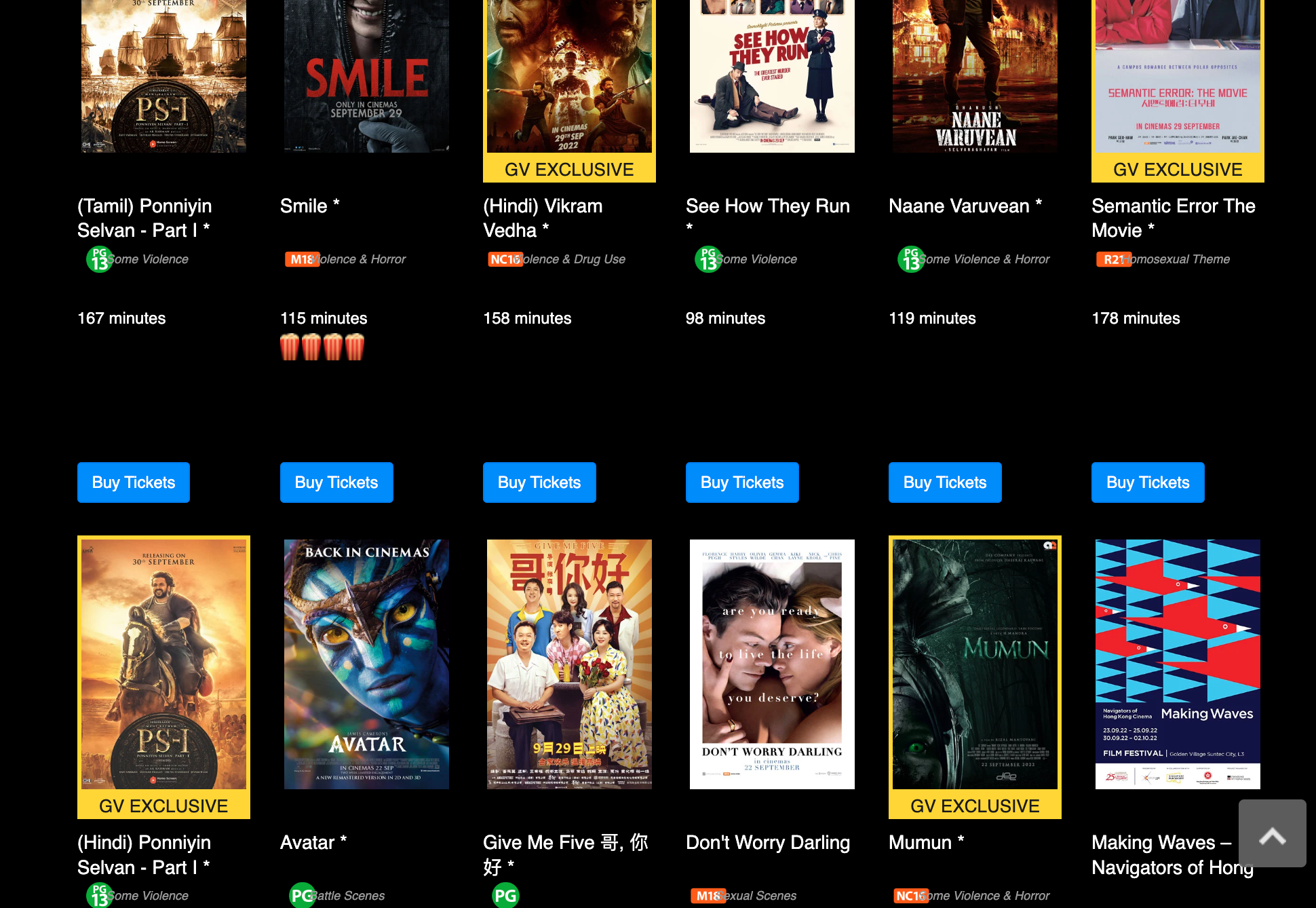The image size is (1316, 908).
Task: Click the '119 minutes' duration text
Action: point(932,318)
